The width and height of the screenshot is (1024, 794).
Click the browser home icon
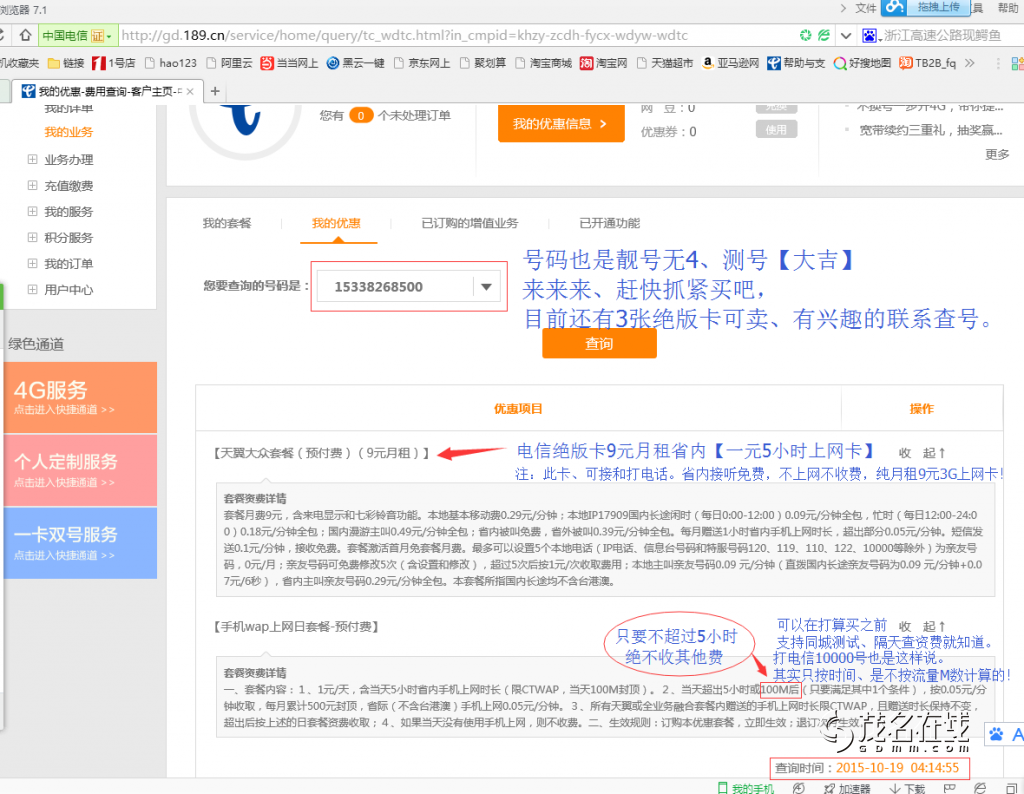point(25,35)
